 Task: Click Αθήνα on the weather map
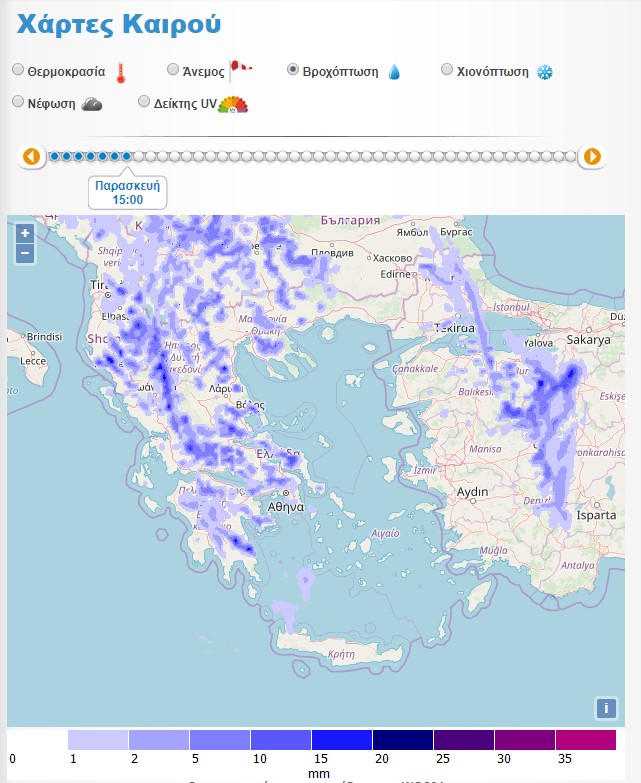tap(285, 506)
